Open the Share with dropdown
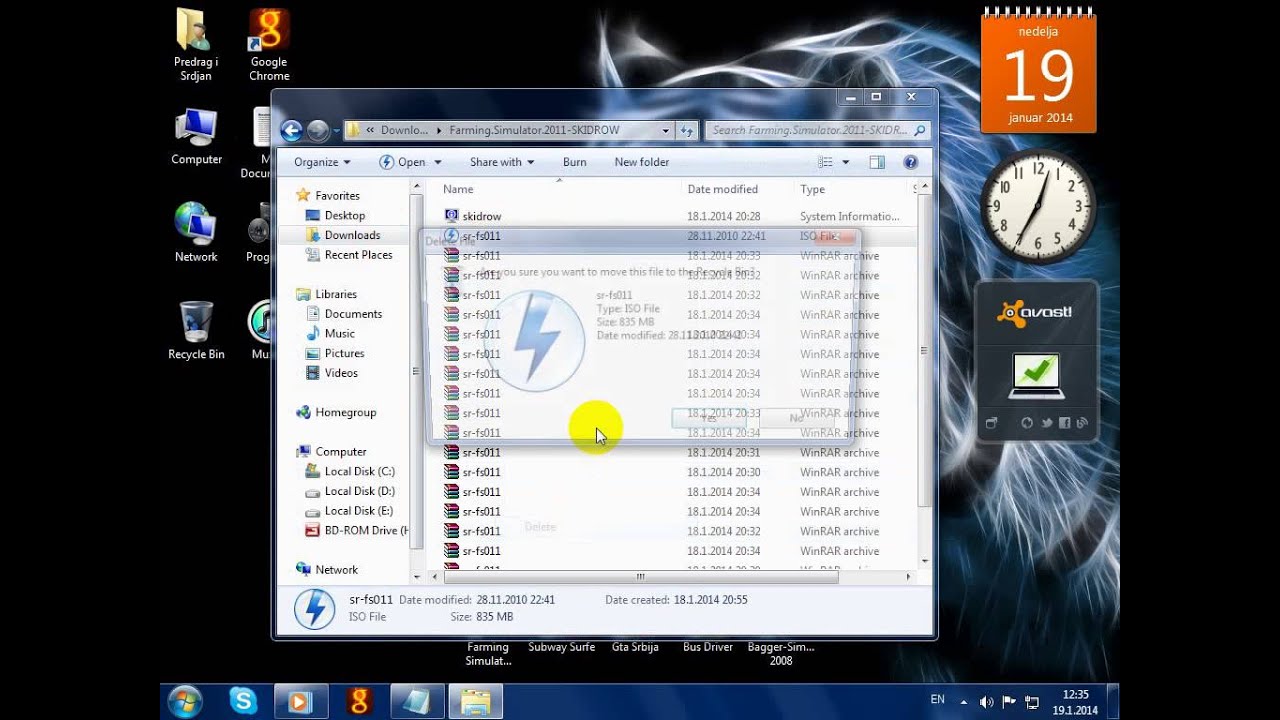 click(x=502, y=162)
